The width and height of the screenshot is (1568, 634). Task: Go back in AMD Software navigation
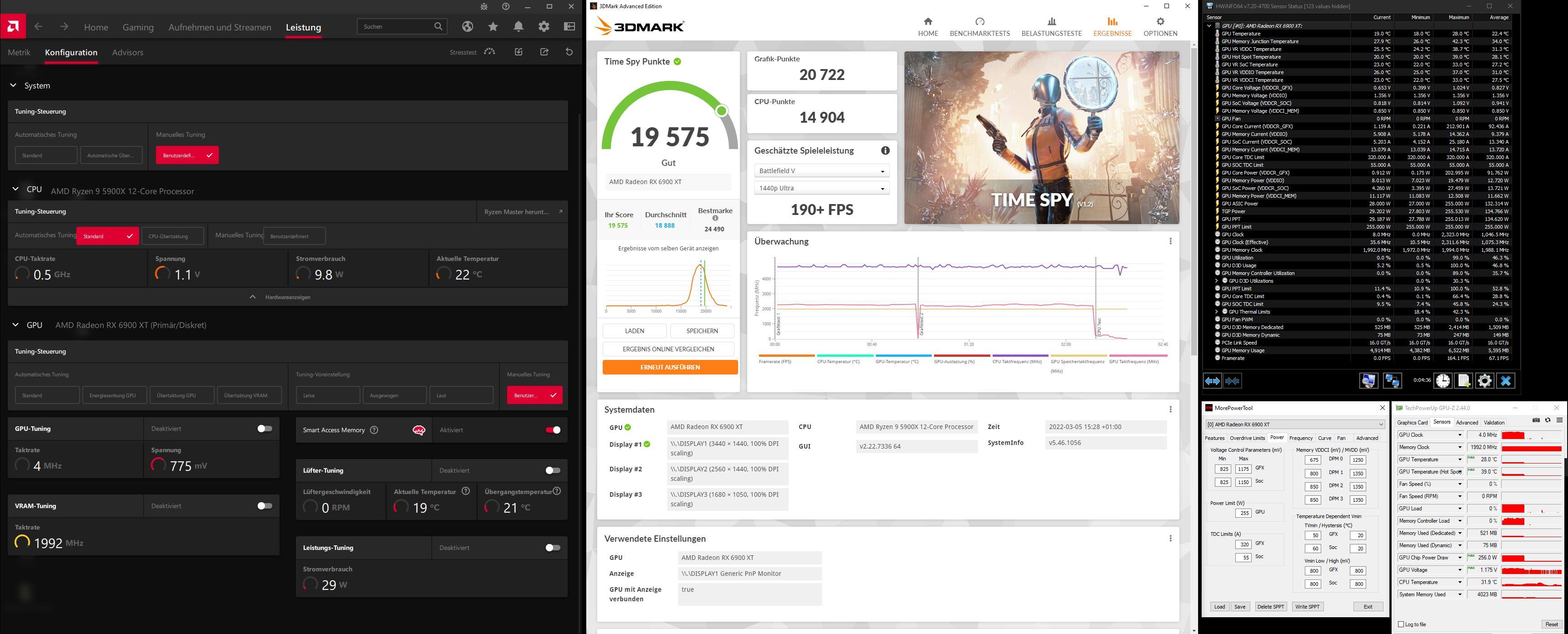click(x=38, y=27)
